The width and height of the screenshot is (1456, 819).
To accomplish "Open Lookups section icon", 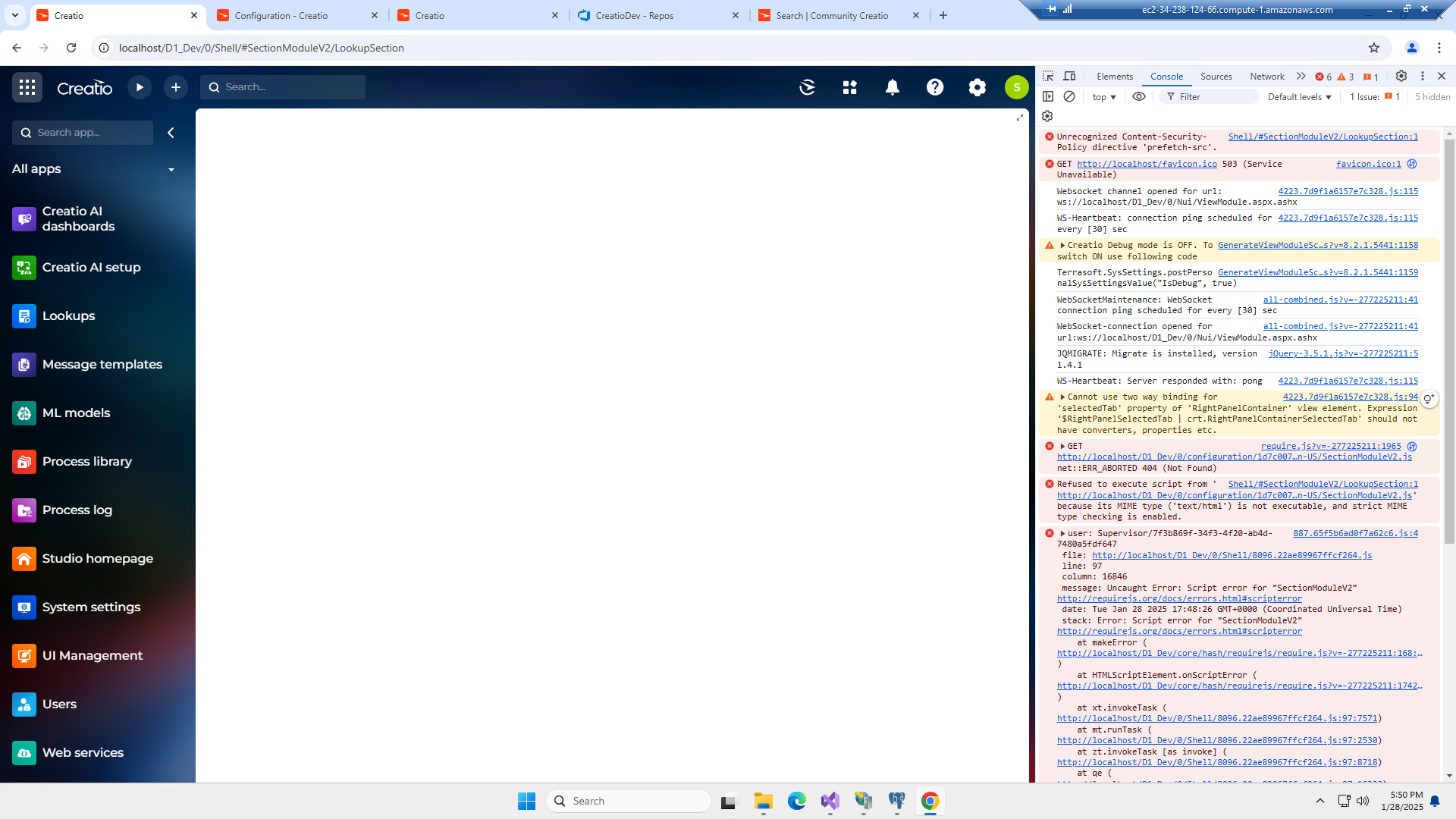I will 24,316.
